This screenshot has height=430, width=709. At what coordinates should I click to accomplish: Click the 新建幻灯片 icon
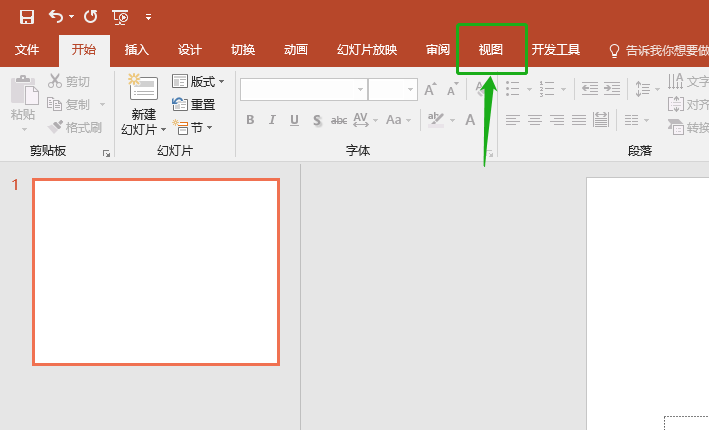click(x=143, y=87)
